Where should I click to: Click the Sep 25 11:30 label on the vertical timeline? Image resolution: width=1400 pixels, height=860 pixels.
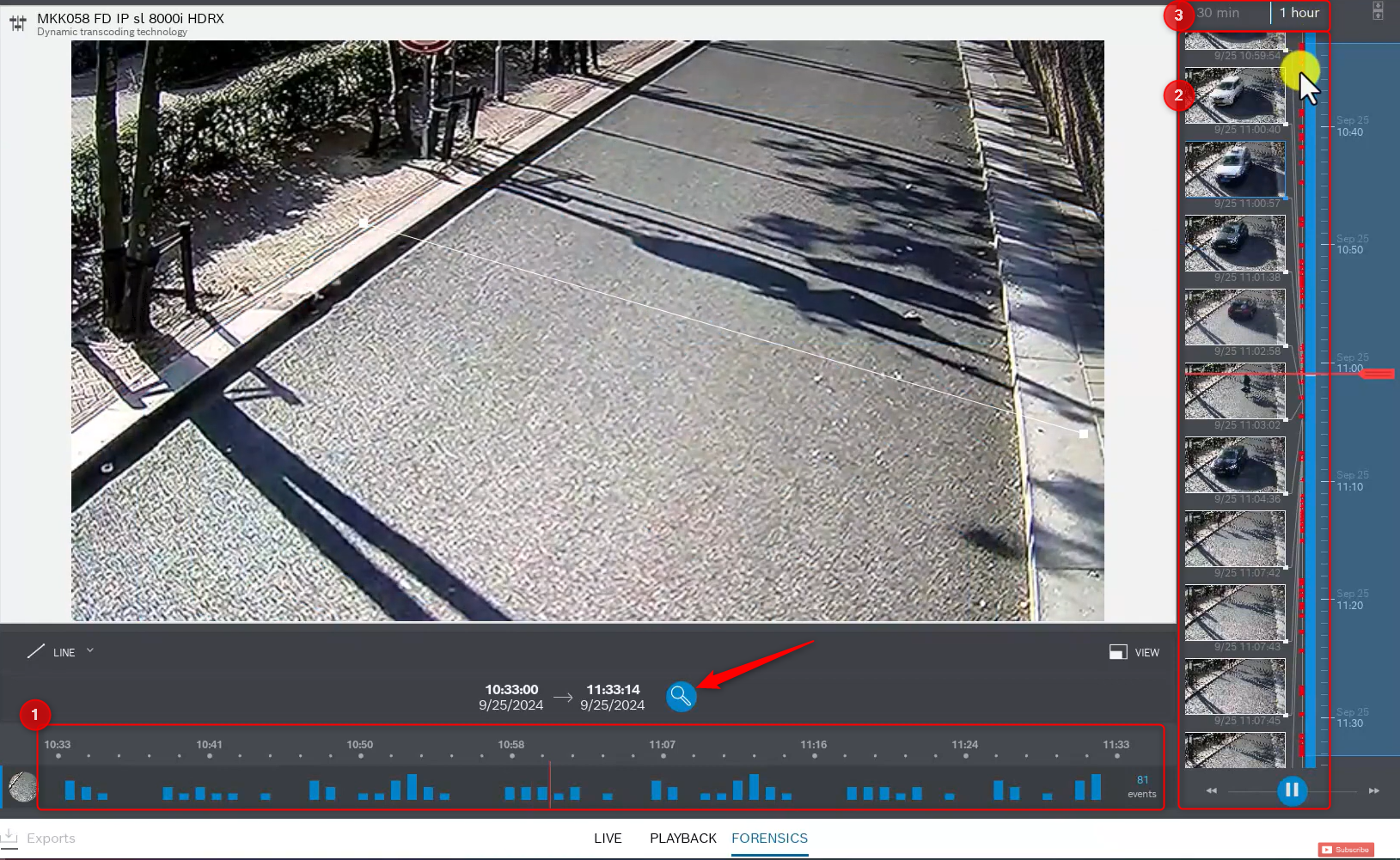pos(1352,718)
